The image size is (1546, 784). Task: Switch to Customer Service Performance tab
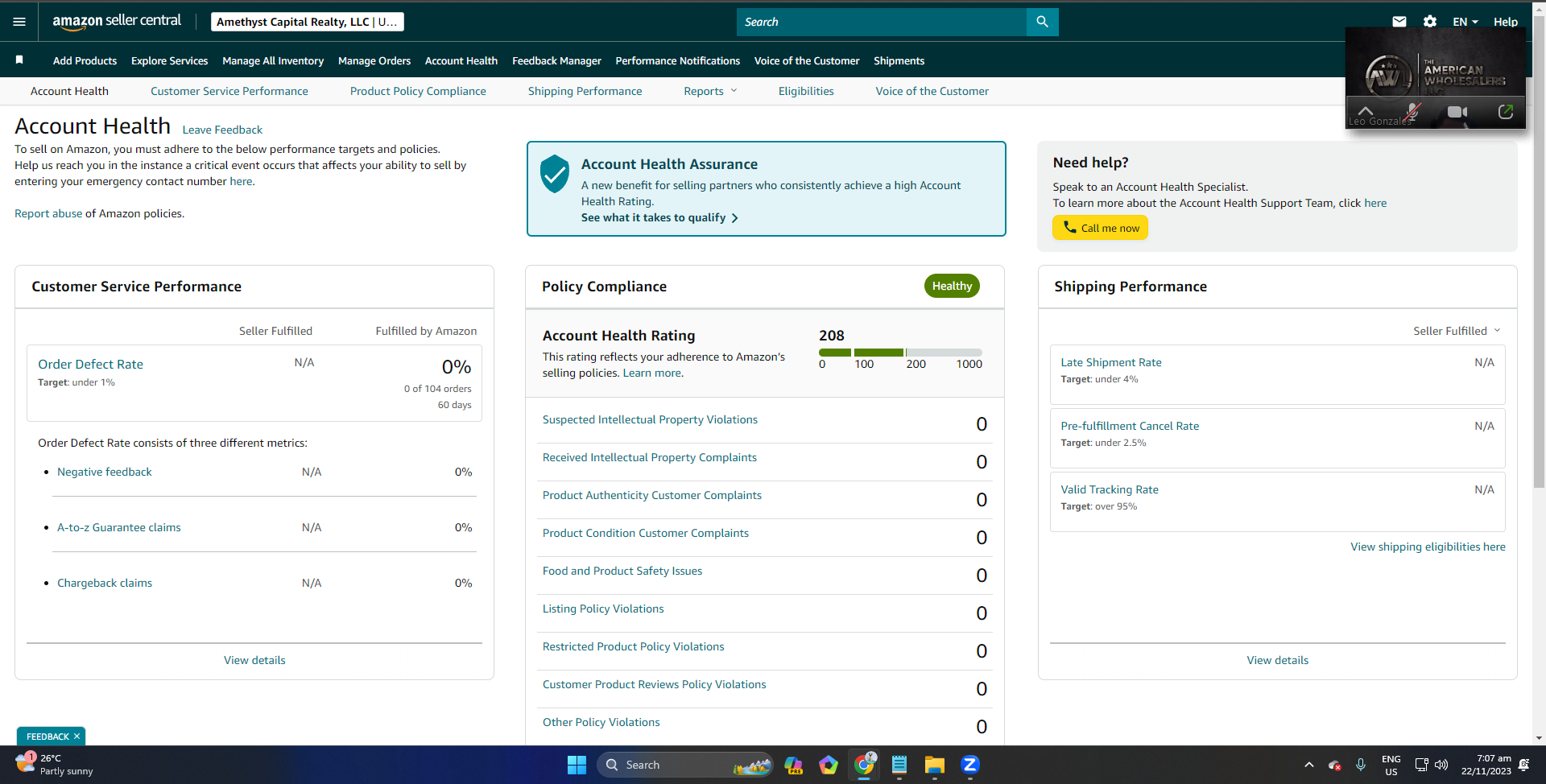229,91
